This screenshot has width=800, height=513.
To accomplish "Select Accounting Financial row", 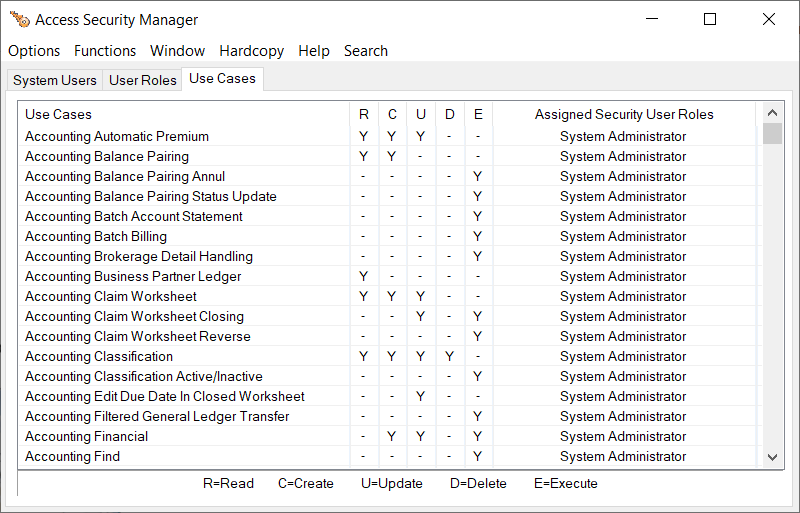I will pyautogui.click(x=390, y=436).
